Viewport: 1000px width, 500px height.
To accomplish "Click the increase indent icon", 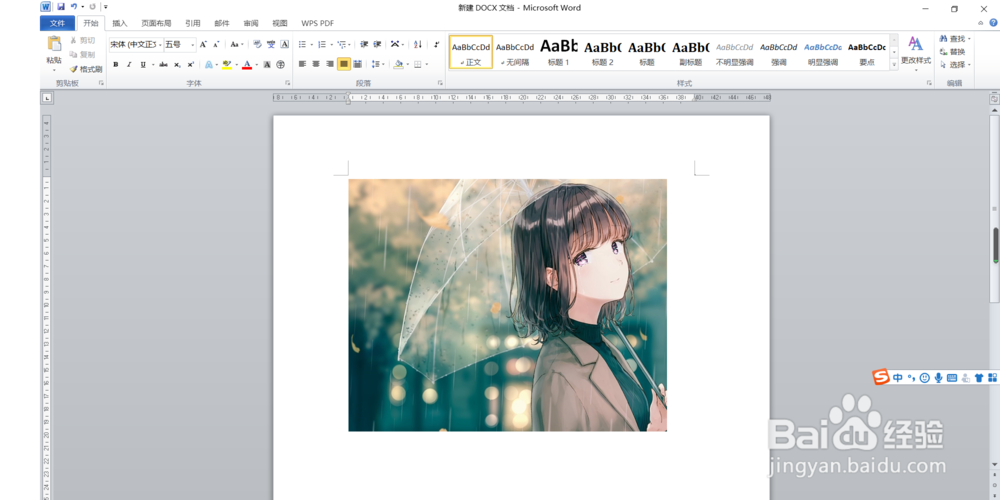I will point(378,45).
